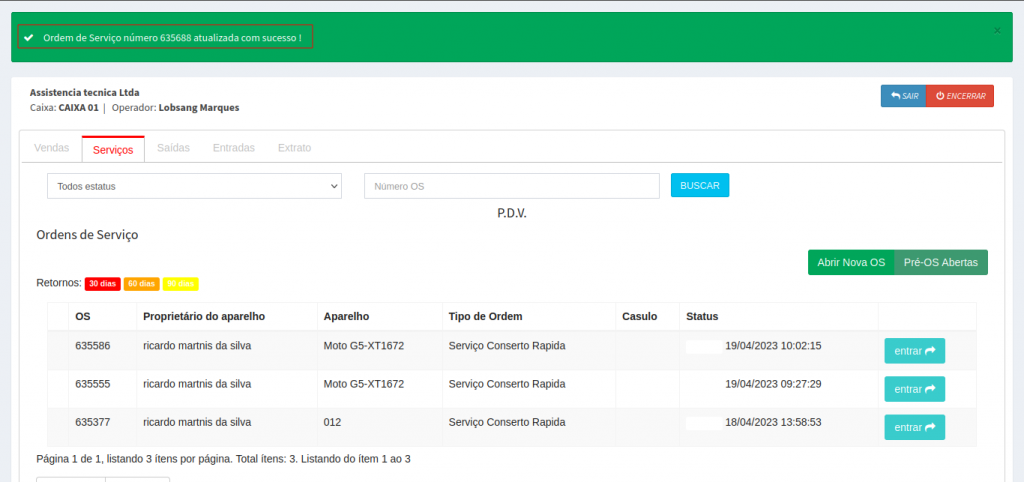The height and width of the screenshot is (482, 1024).
Task: Open the Extrato tab
Action: tap(294, 148)
